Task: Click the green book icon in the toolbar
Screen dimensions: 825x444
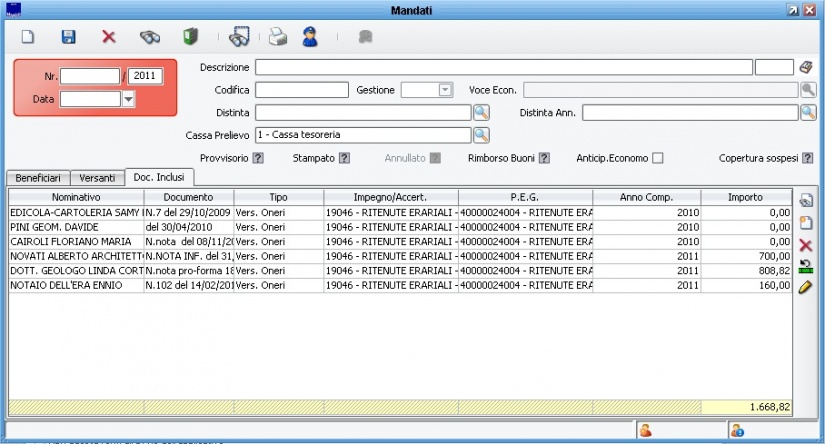Action: pos(189,37)
